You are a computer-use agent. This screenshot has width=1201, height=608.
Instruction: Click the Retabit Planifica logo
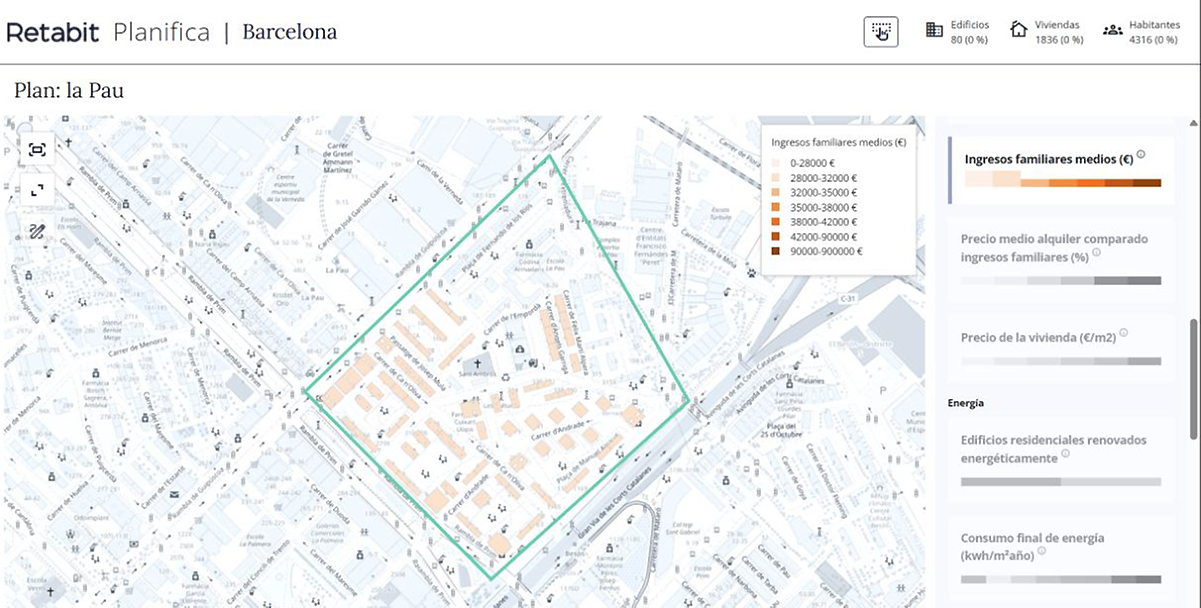tap(108, 32)
